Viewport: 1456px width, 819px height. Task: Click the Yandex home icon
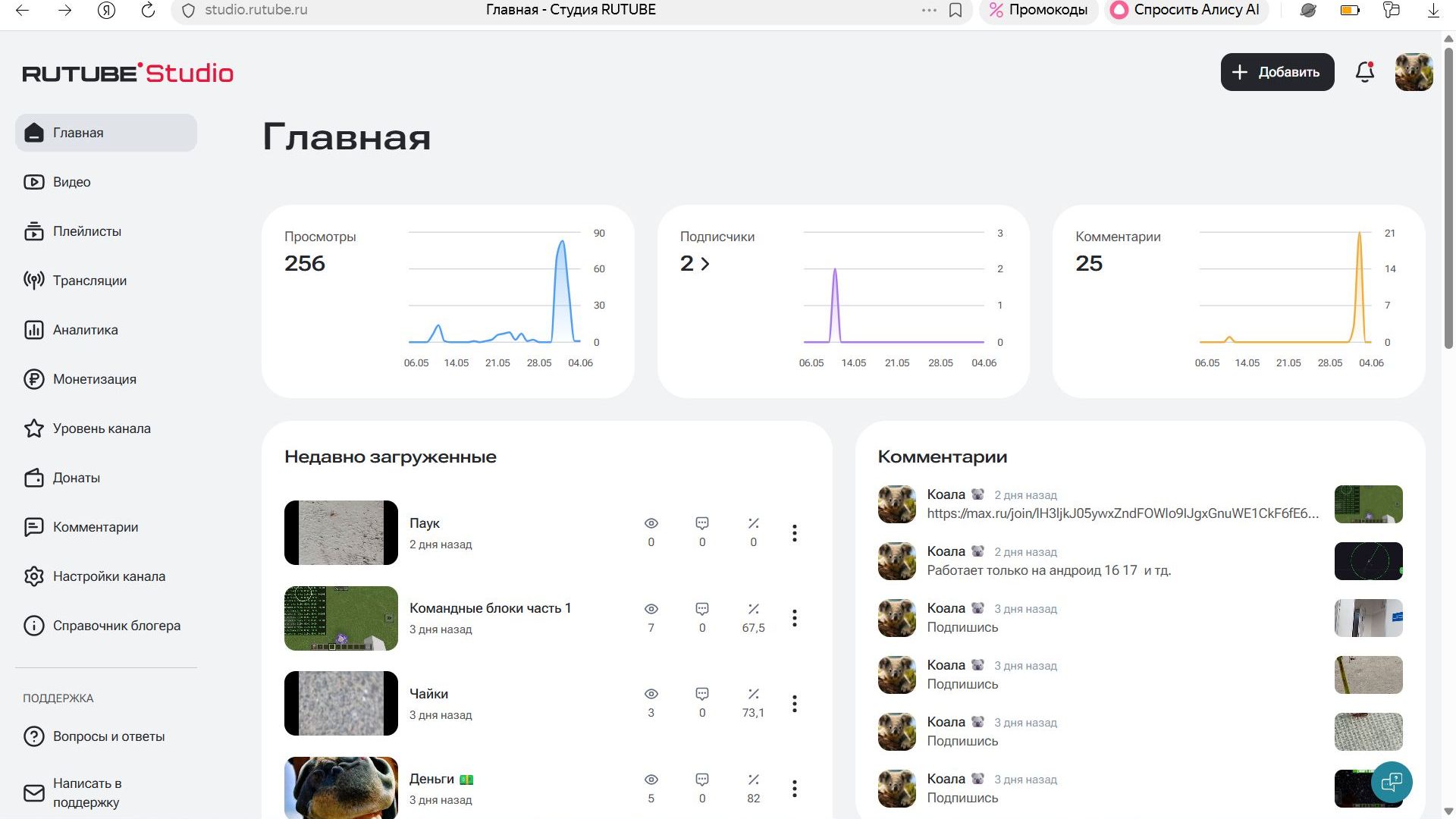(106, 10)
